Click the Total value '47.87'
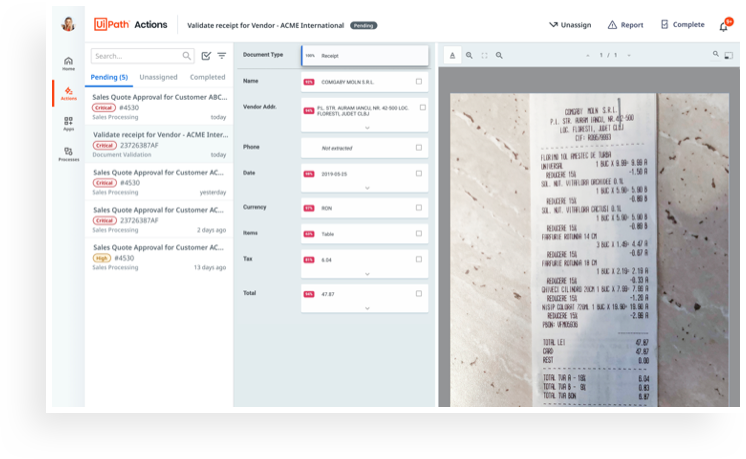 pyautogui.click(x=327, y=294)
